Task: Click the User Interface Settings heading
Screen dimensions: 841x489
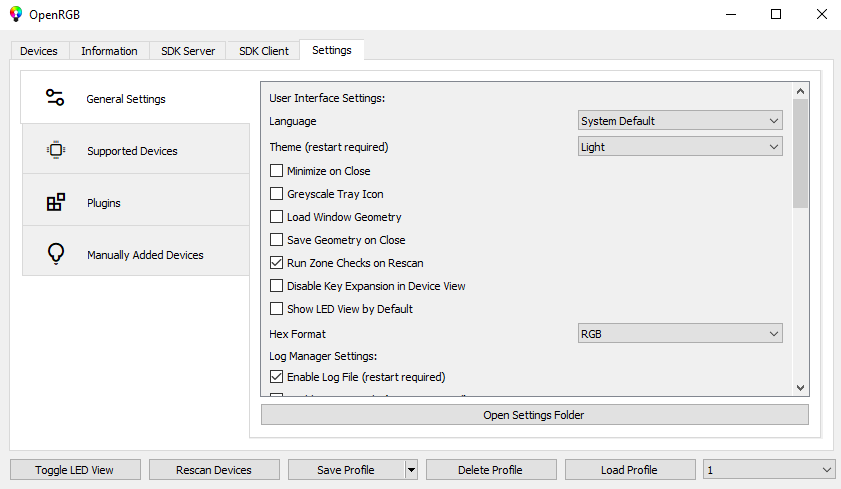Action: point(327,98)
